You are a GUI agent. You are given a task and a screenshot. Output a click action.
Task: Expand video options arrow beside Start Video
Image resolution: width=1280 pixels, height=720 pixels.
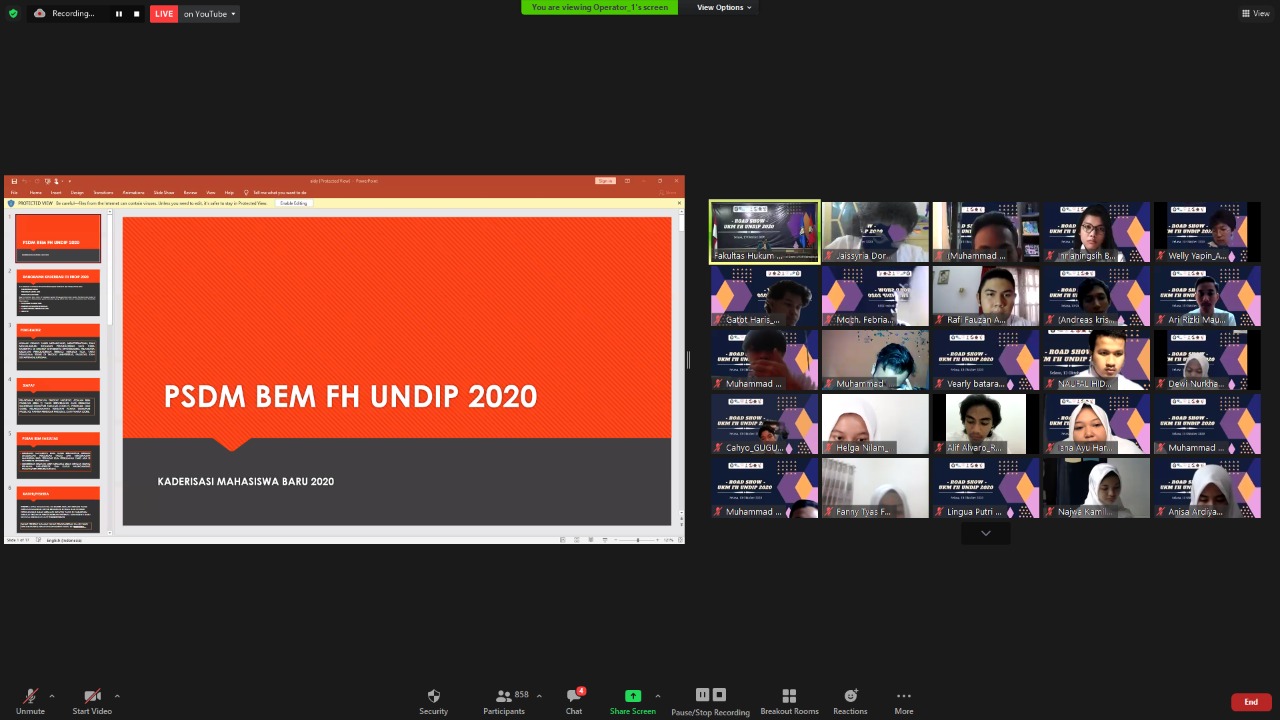117,696
